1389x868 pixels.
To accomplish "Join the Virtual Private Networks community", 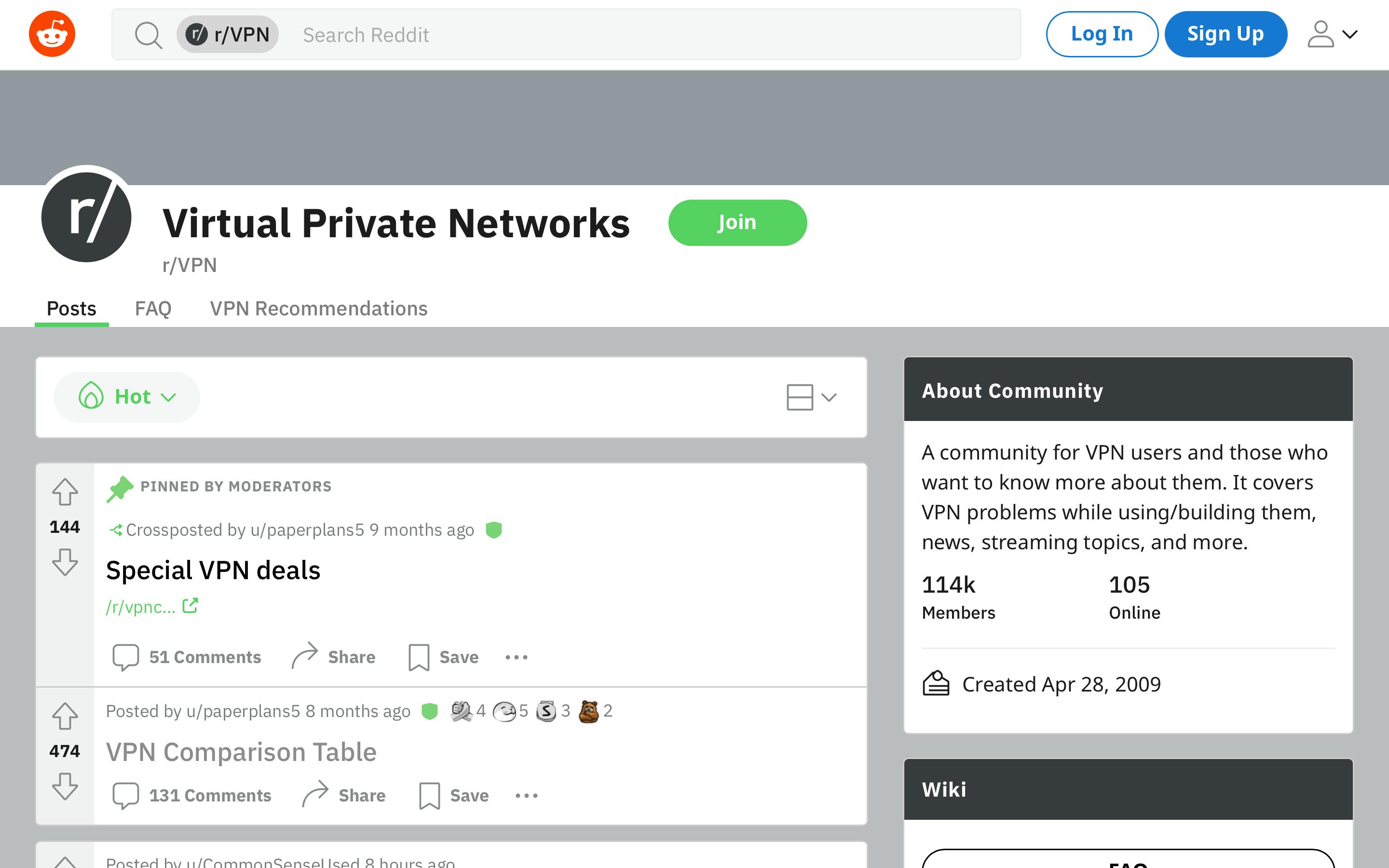I will (x=737, y=222).
